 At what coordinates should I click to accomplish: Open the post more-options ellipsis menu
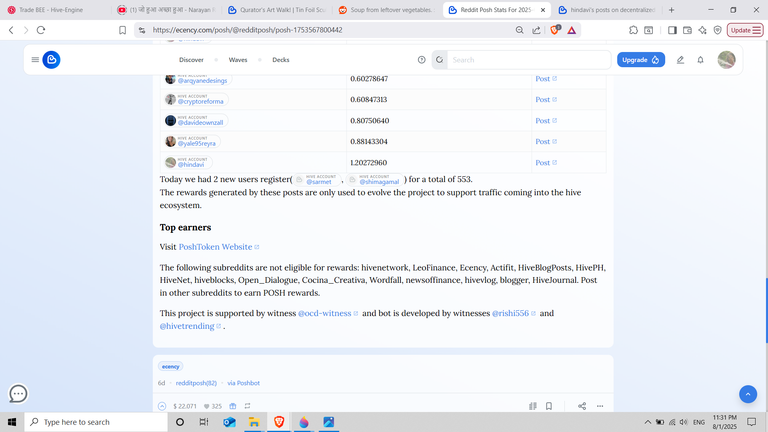coord(600,406)
